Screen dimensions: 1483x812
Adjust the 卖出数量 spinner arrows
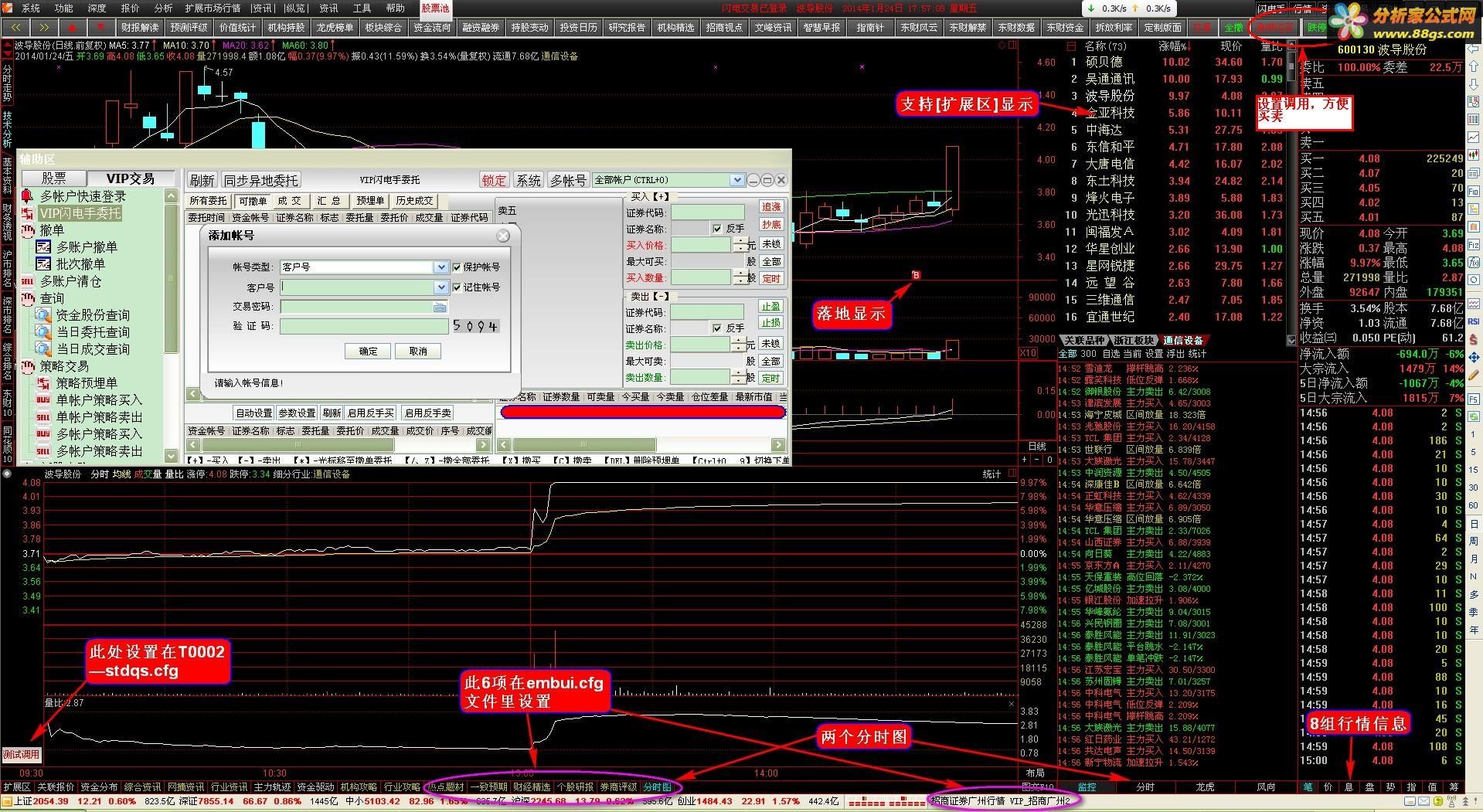click(x=740, y=377)
